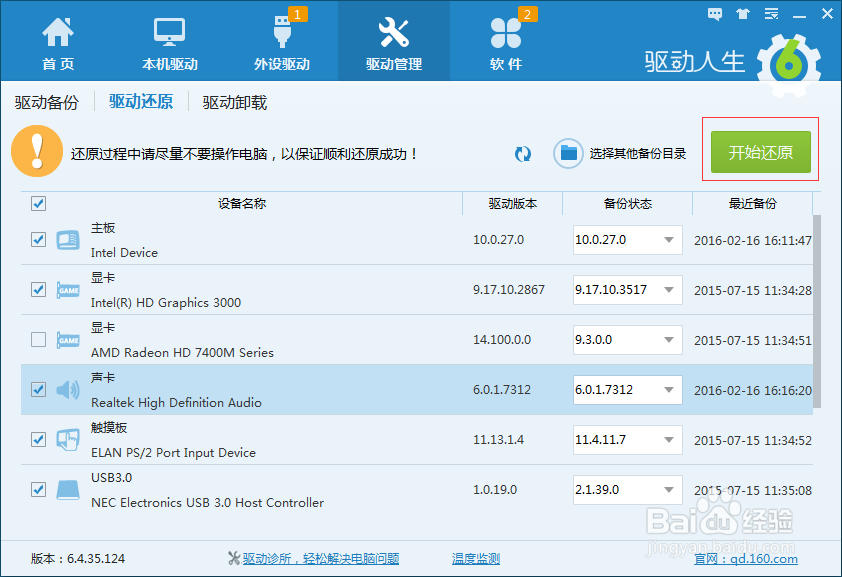The height and width of the screenshot is (577, 842).
Task: Click the 驱动版本 column header
Action: coord(512,203)
